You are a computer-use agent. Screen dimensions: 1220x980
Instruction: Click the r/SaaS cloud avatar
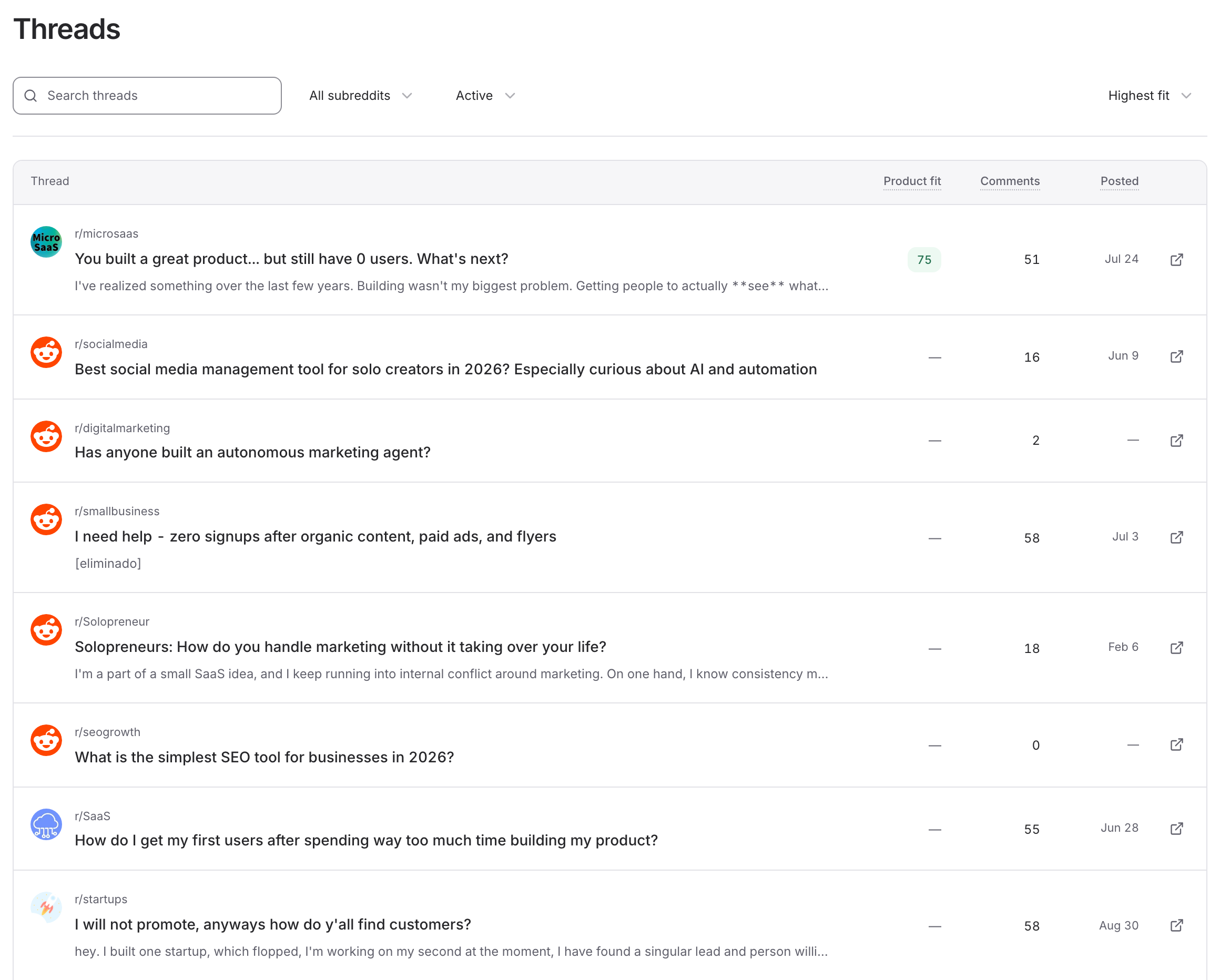coord(46,824)
